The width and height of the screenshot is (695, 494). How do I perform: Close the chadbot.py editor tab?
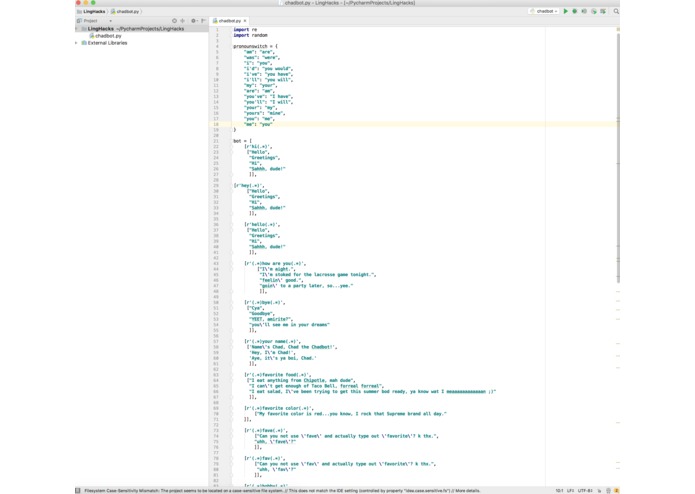245,21
